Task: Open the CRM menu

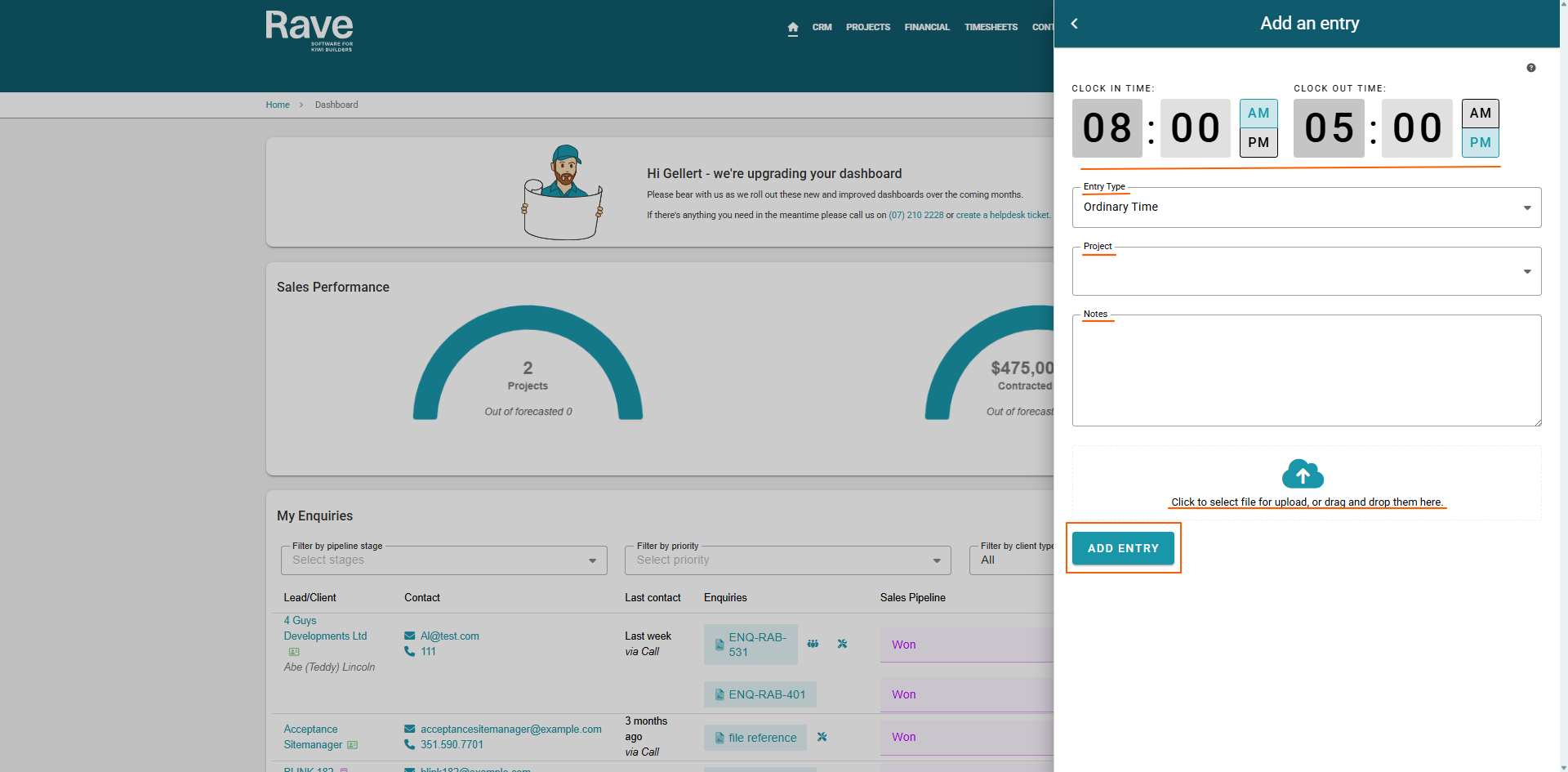Action: point(822,28)
